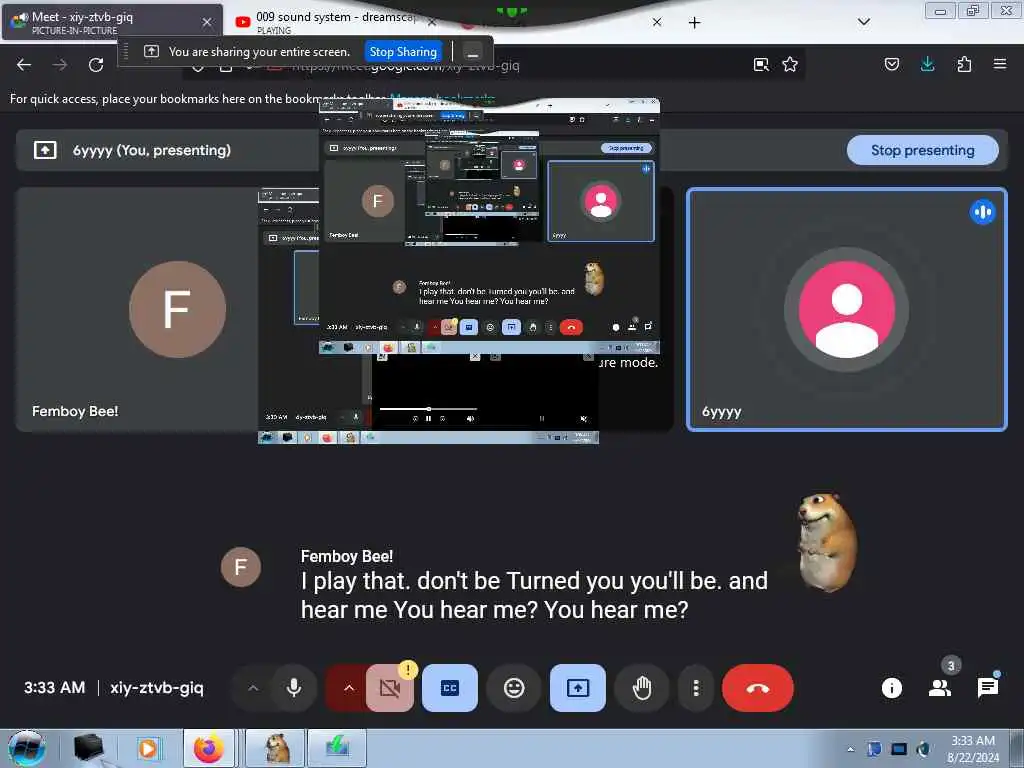Open the media player taskbar icon

coord(148,748)
